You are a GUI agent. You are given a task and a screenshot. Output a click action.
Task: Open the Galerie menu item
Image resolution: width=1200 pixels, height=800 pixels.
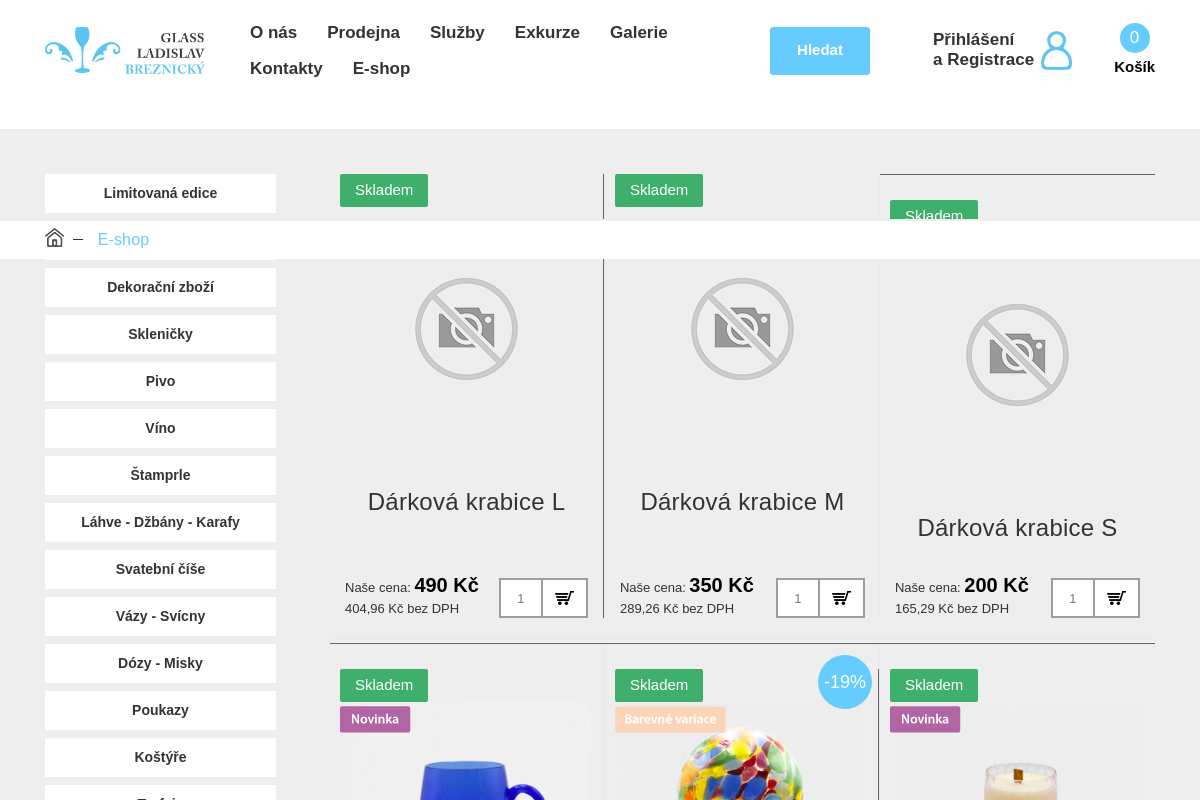coord(639,32)
